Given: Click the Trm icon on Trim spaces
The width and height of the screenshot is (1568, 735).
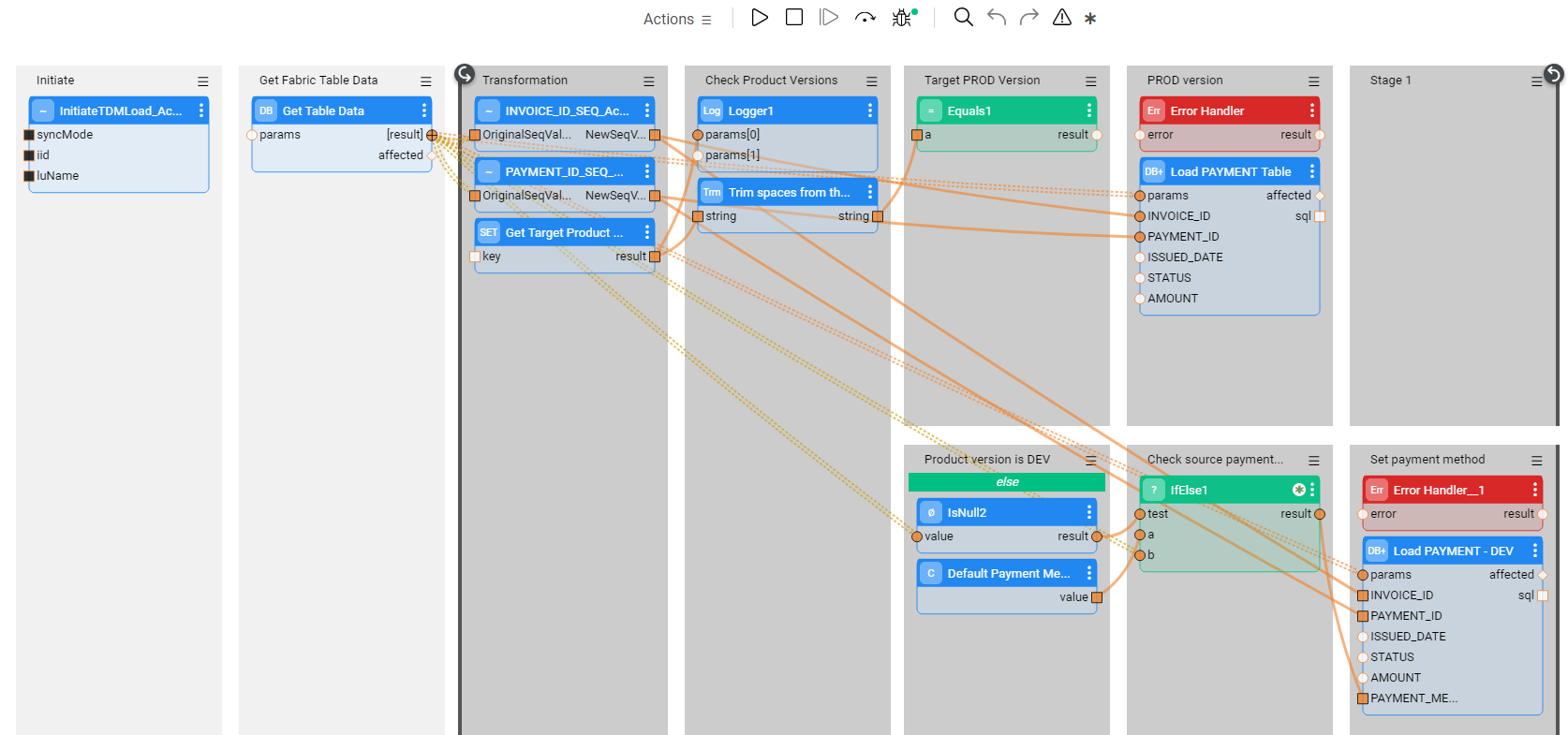Looking at the screenshot, I should tap(712, 192).
